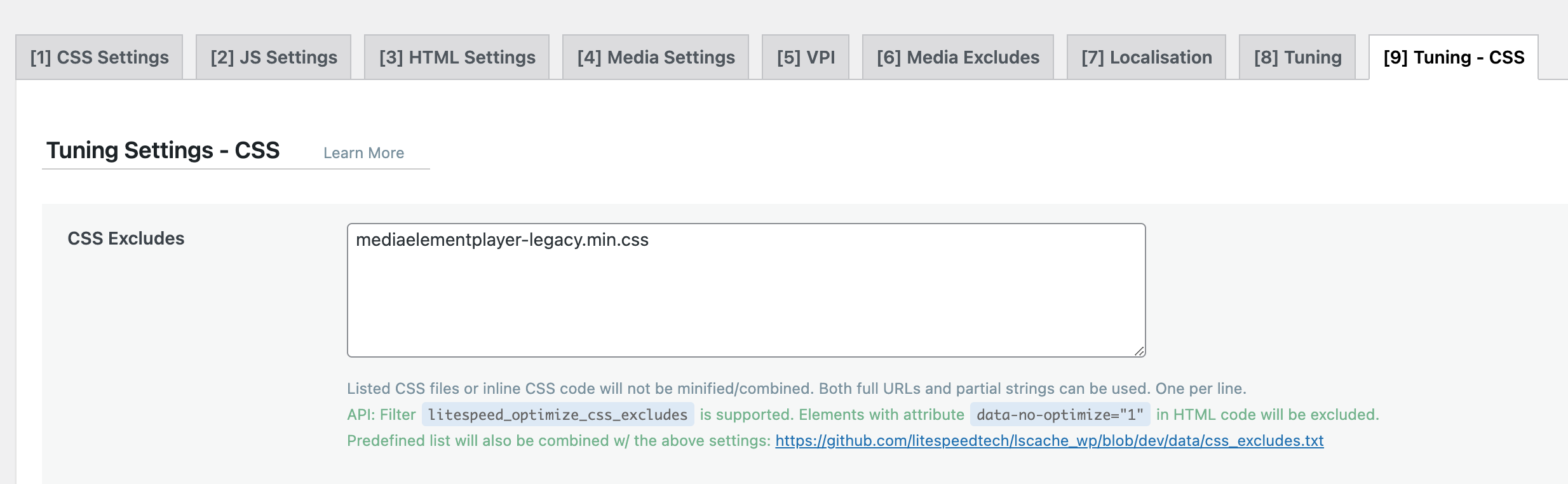
Task: Click the active [9] Tuning - CSS tab
Action: [1454, 57]
